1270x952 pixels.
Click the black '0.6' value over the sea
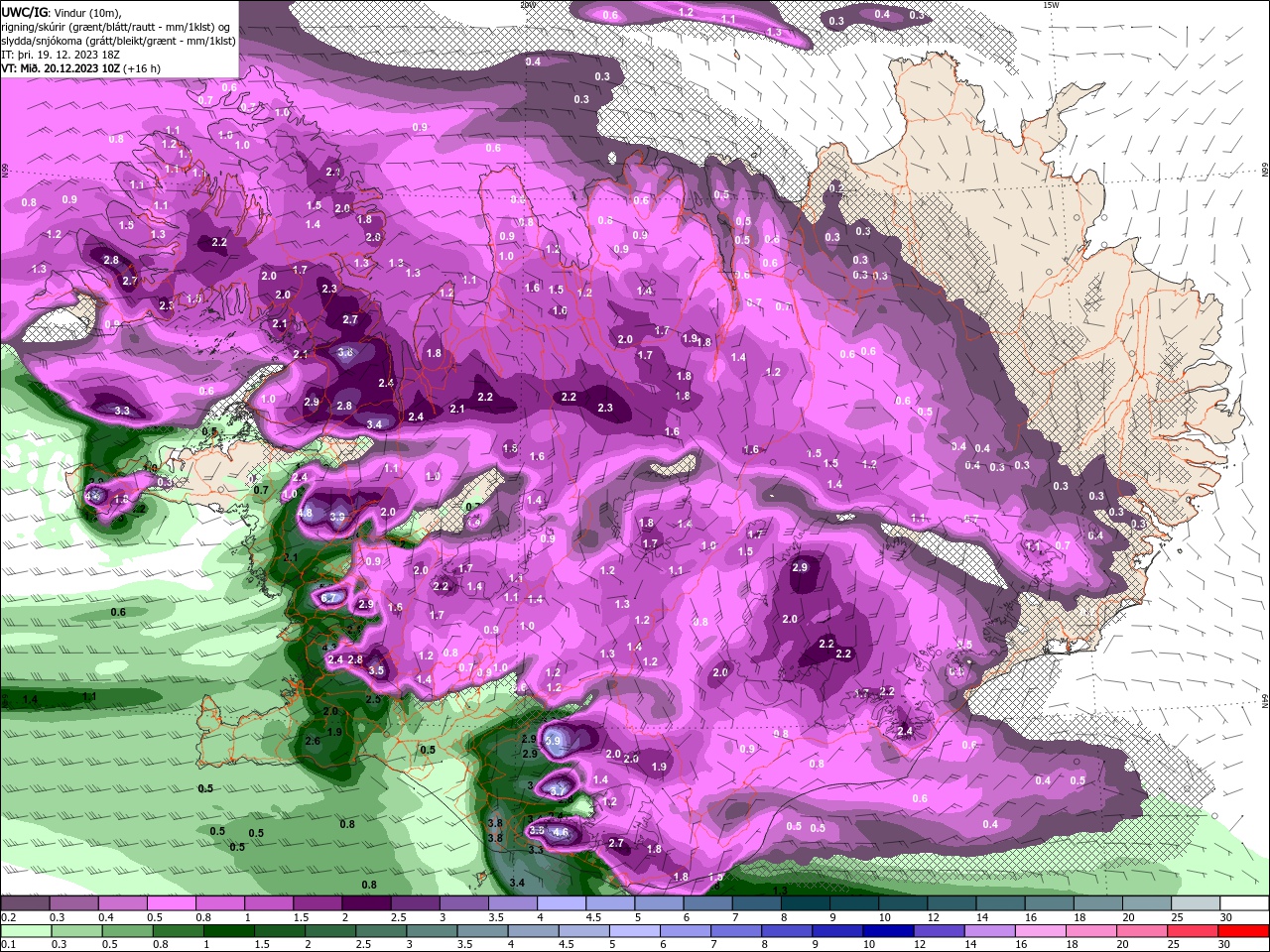point(118,612)
